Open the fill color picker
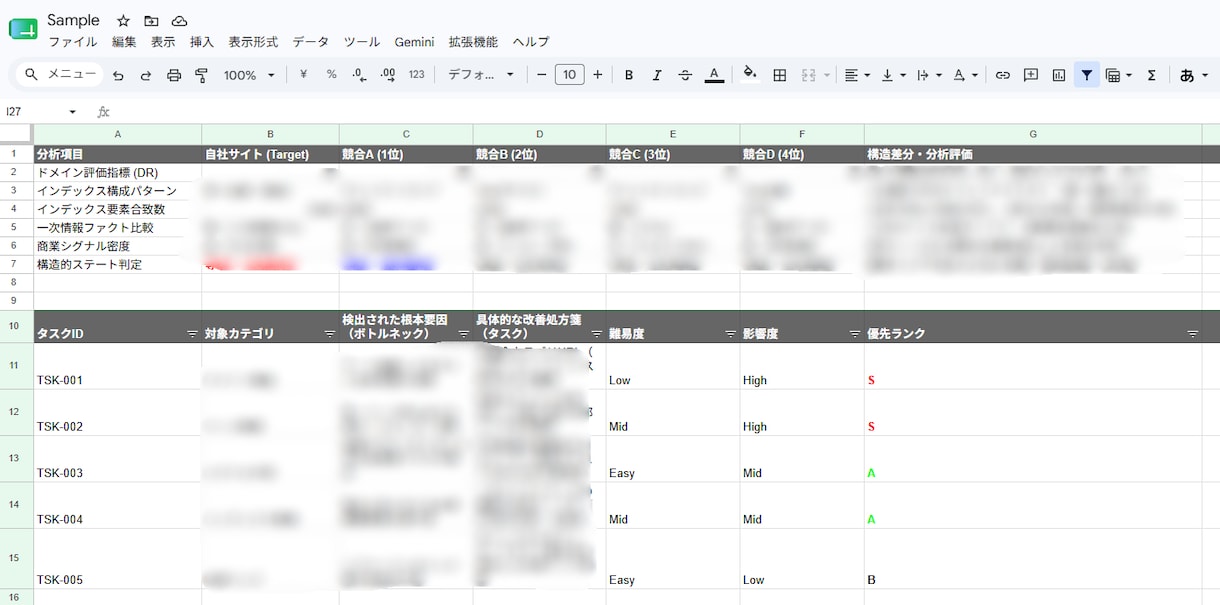The width and height of the screenshot is (1220, 605). point(750,75)
